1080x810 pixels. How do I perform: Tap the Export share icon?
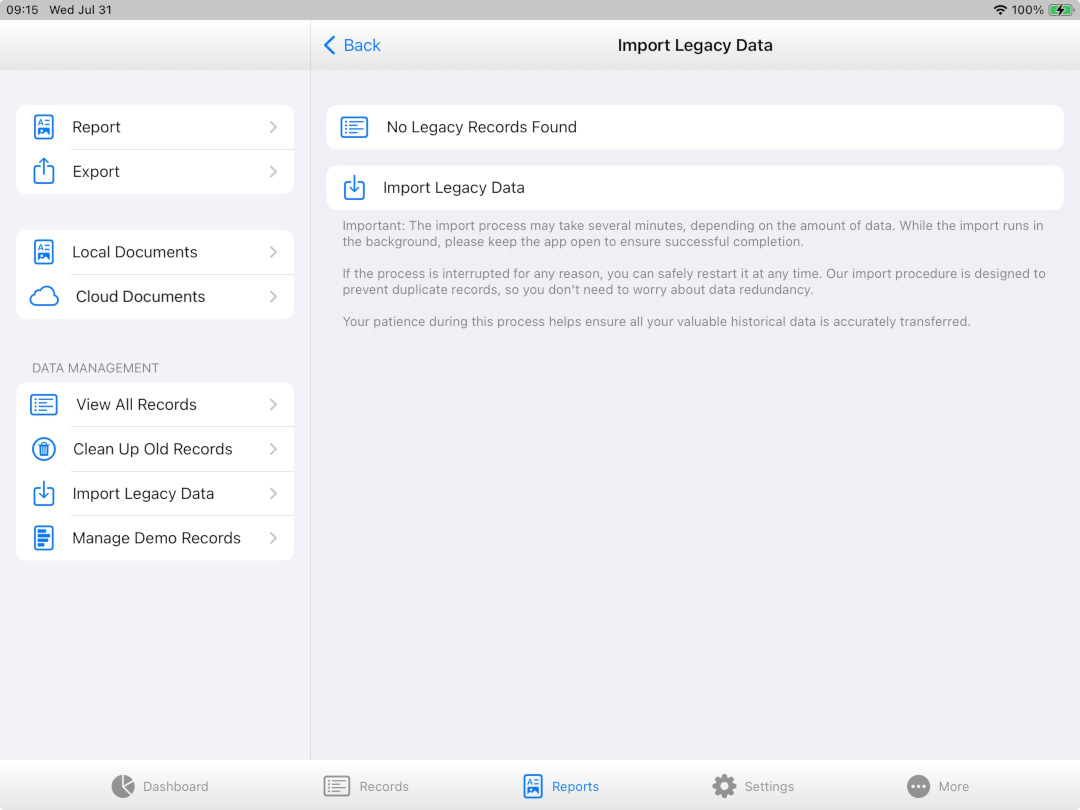pos(44,172)
